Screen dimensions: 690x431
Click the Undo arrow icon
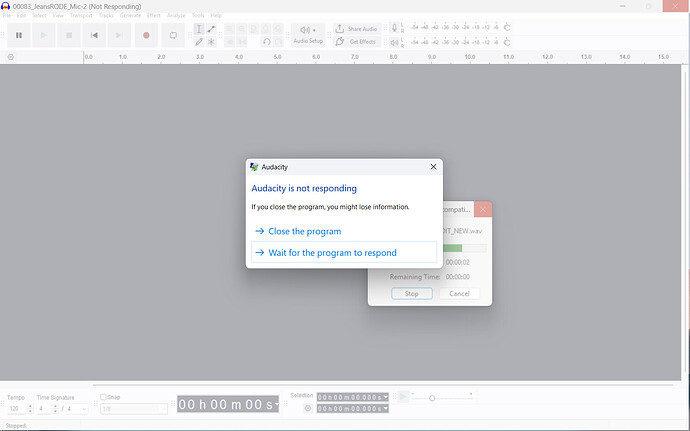266,42
